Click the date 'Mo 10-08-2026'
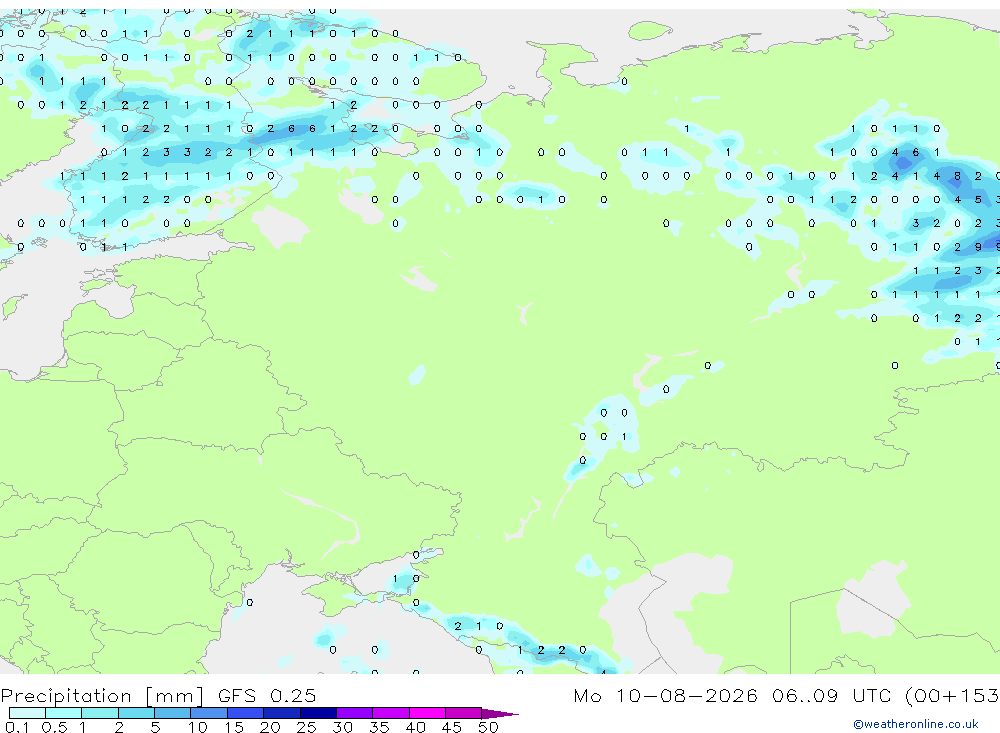The image size is (1000, 733). click(x=665, y=695)
